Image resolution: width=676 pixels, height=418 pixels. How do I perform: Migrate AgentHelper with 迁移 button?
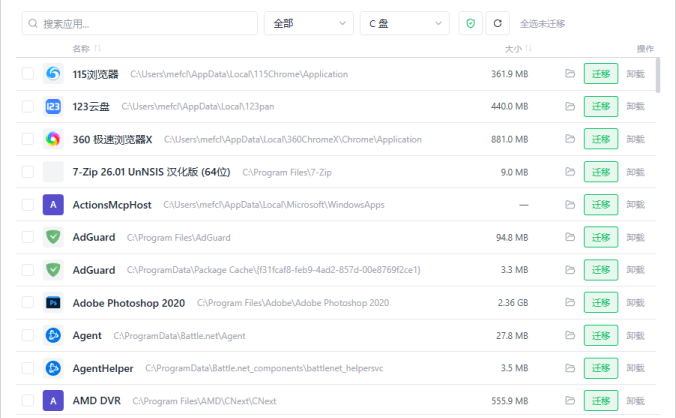coord(601,368)
